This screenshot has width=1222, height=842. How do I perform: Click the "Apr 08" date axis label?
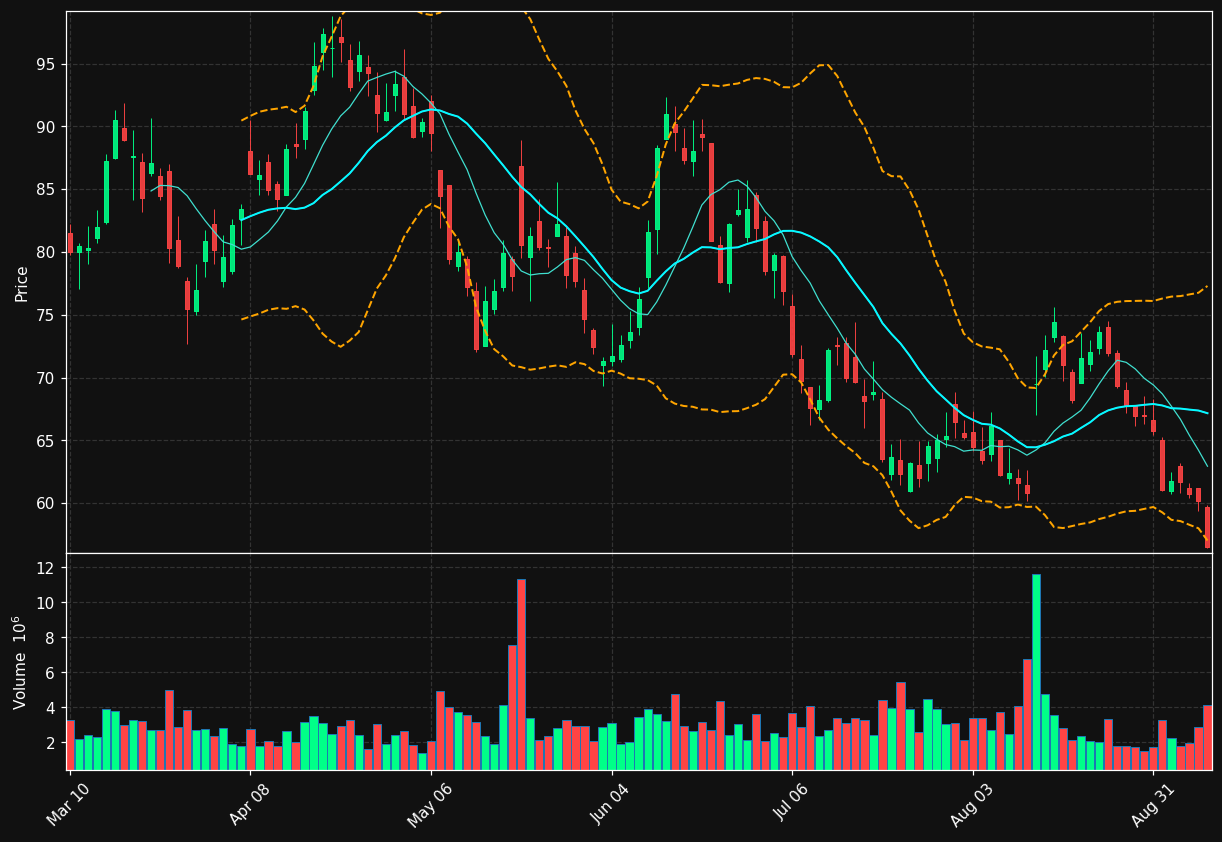[248, 804]
